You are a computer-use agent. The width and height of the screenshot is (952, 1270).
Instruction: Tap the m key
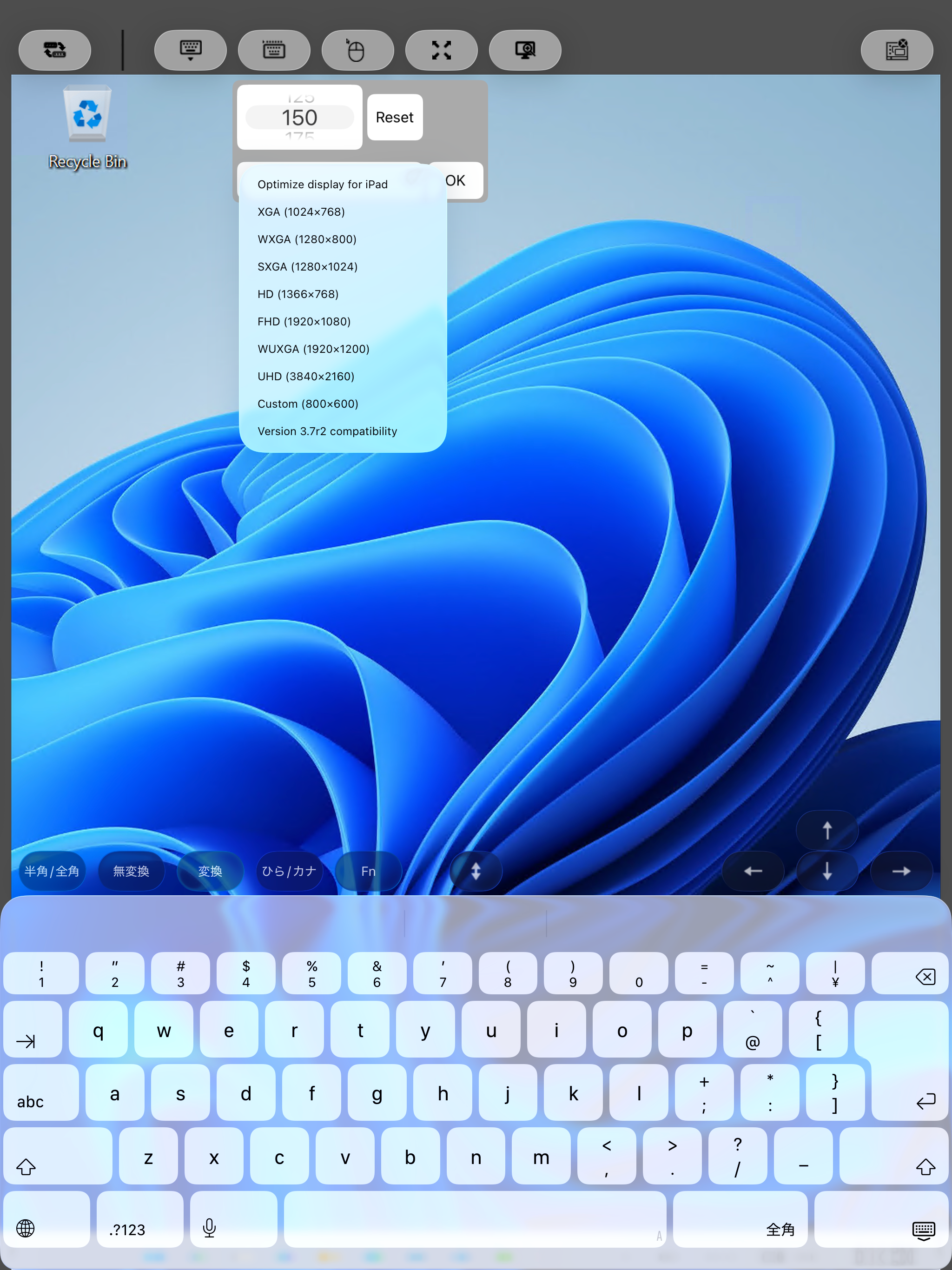click(x=541, y=1156)
